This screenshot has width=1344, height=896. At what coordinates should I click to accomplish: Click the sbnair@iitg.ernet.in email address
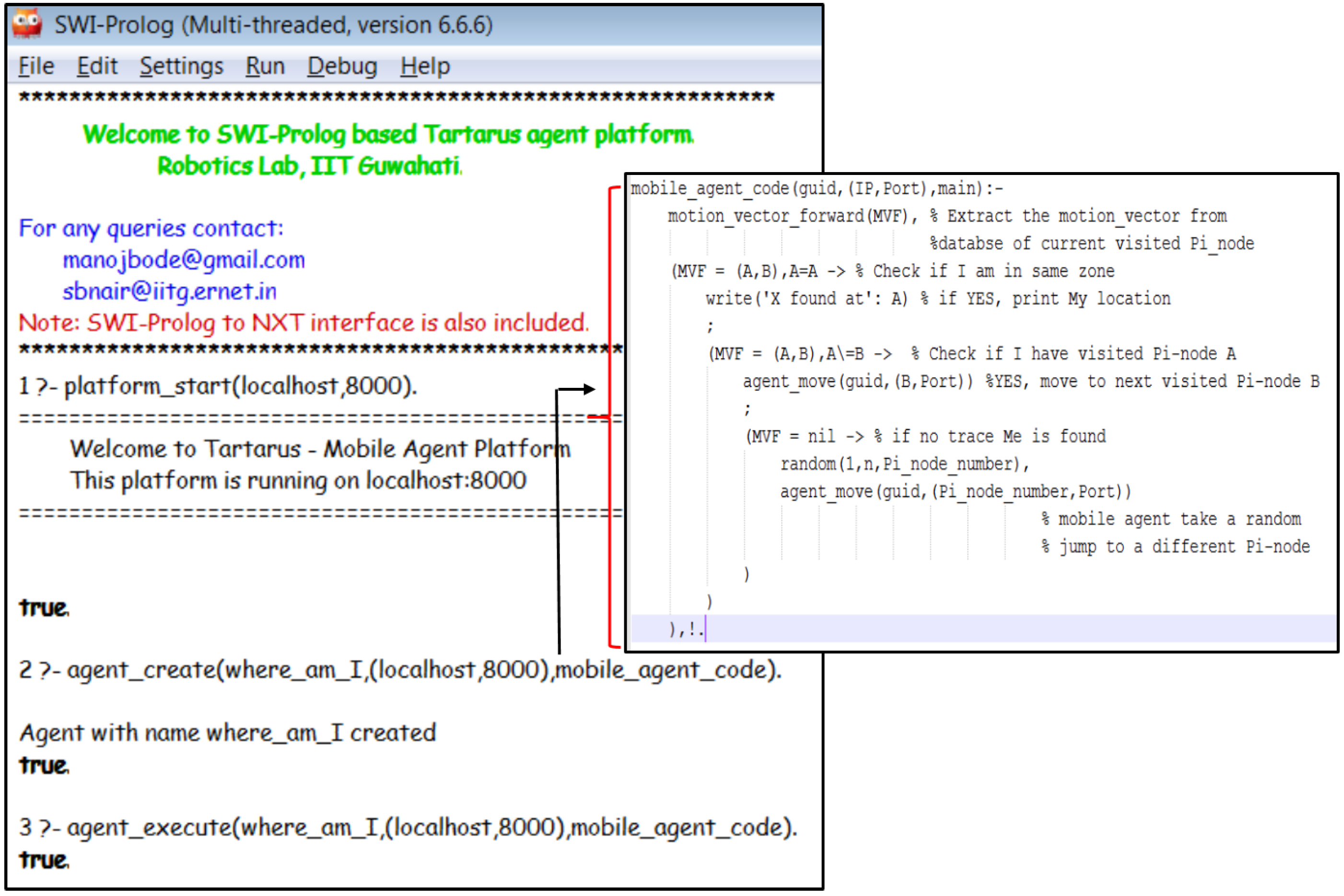(170, 292)
